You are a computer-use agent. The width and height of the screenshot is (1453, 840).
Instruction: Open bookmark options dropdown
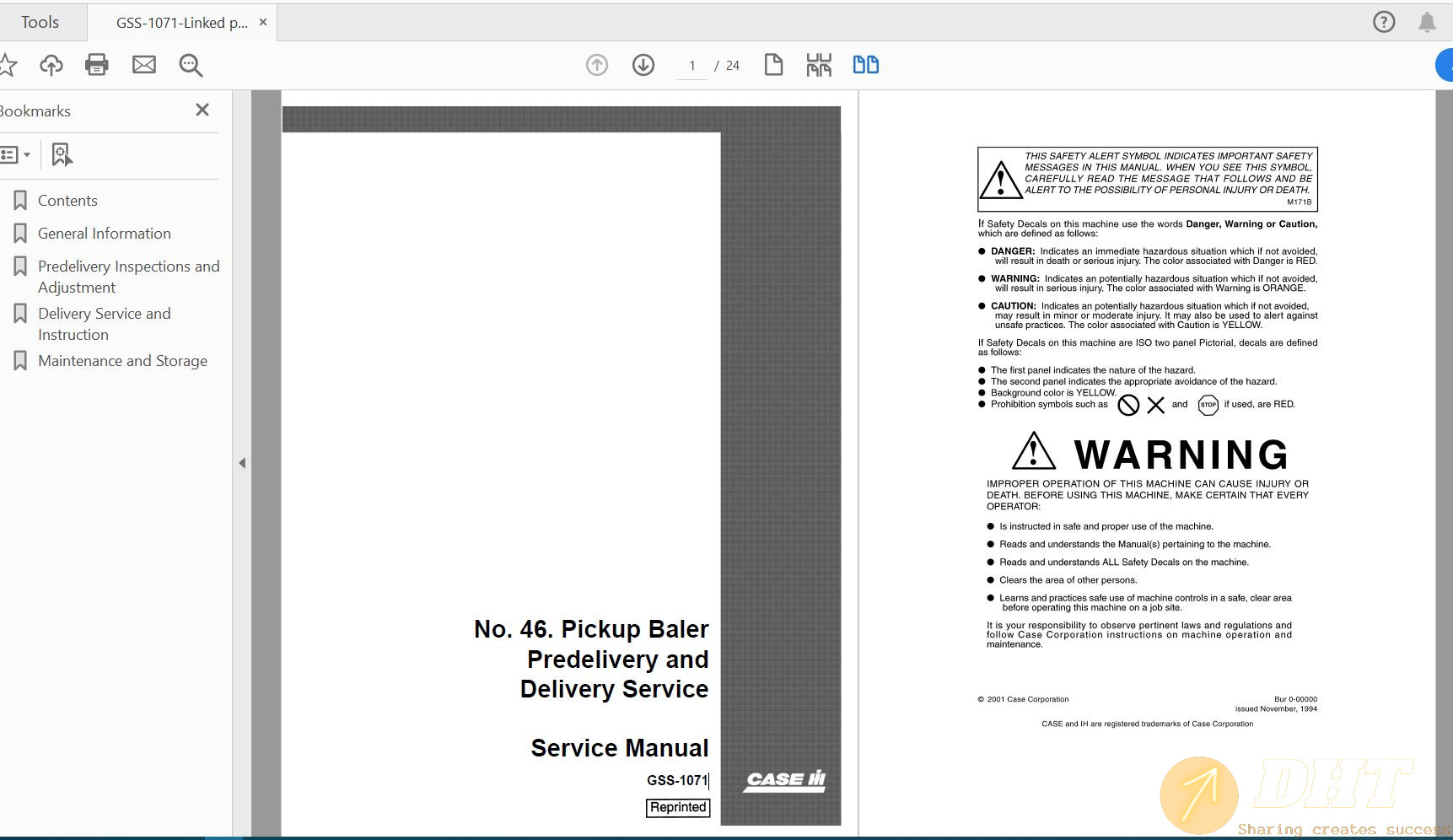pyautogui.click(x=15, y=154)
